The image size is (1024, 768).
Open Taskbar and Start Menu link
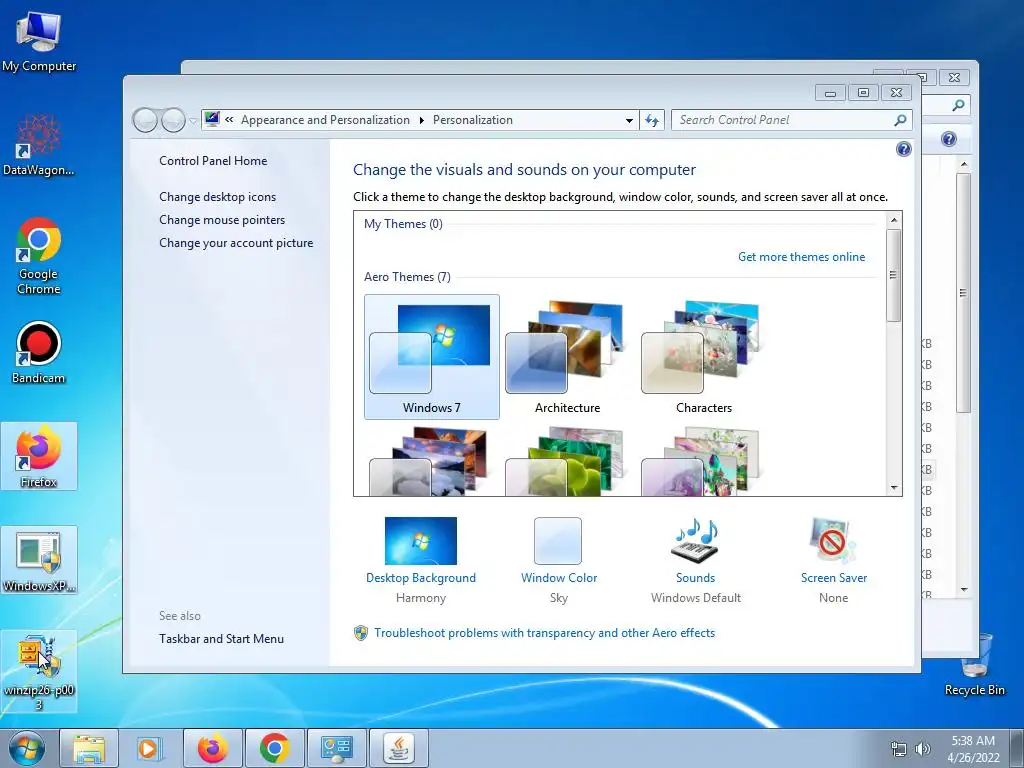point(221,639)
